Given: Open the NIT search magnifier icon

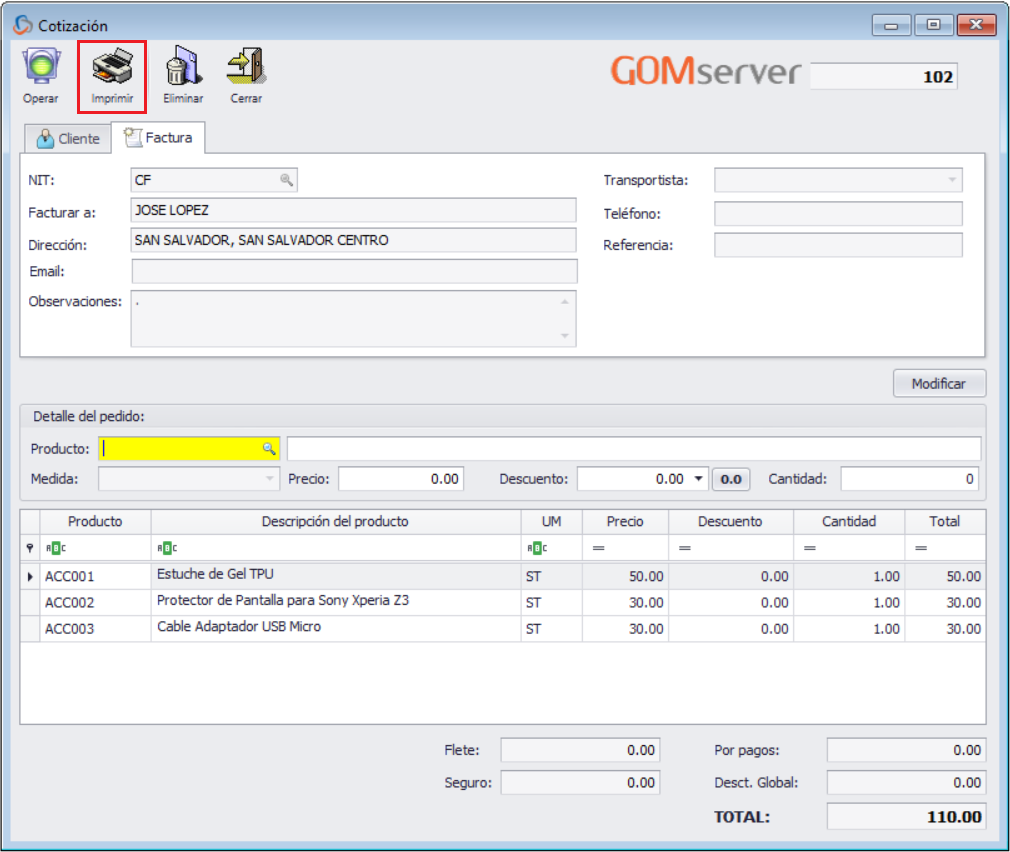Looking at the screenshot, I should (288, 180).
